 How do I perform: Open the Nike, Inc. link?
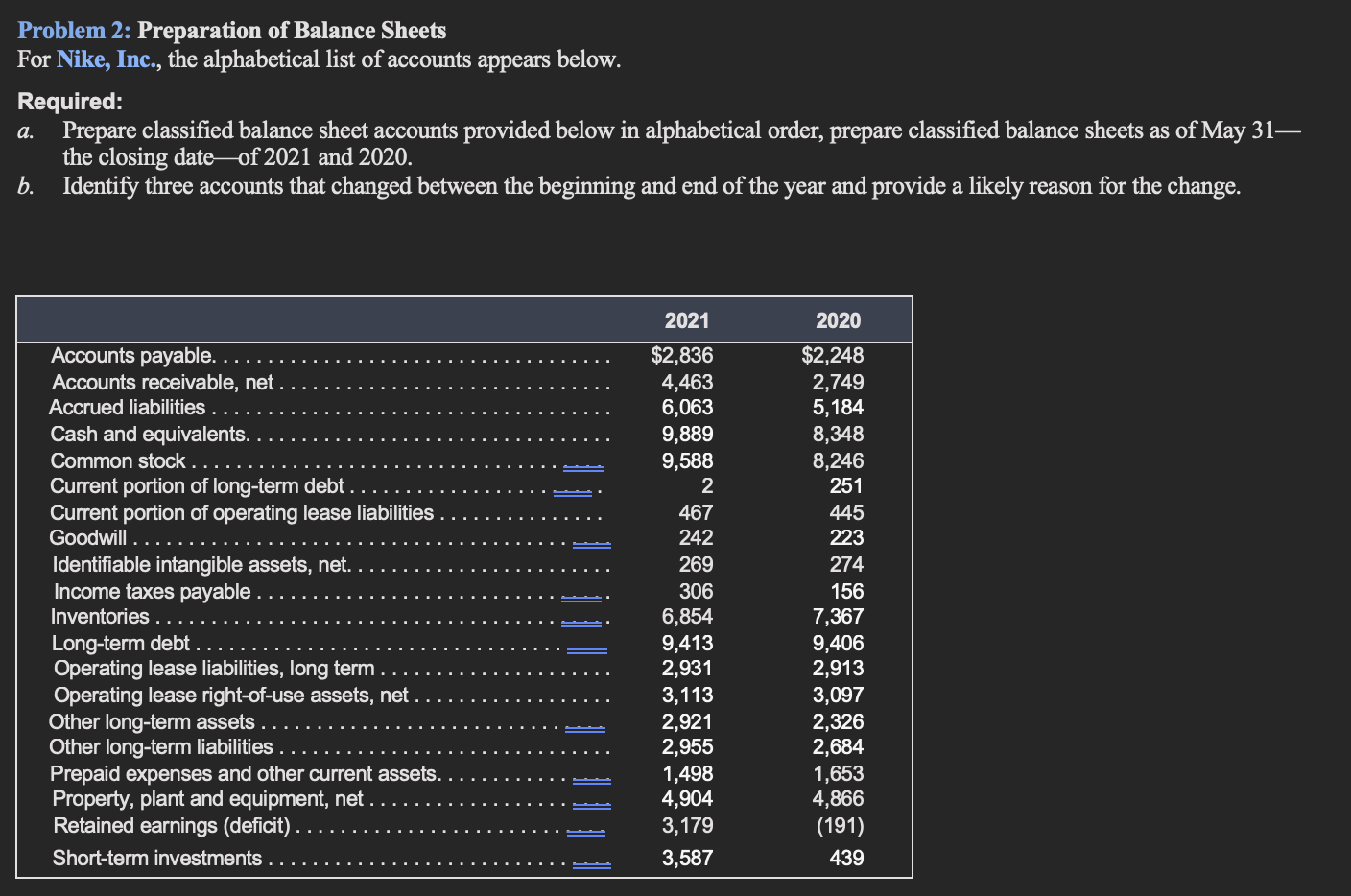click(109, 59)
